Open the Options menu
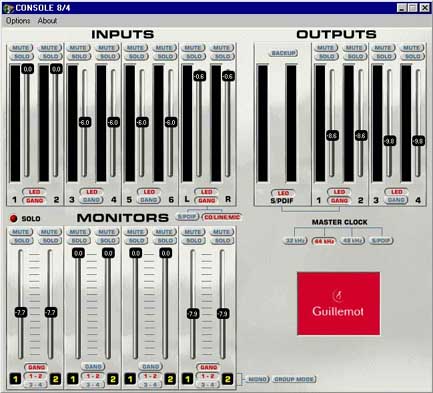 18,21
